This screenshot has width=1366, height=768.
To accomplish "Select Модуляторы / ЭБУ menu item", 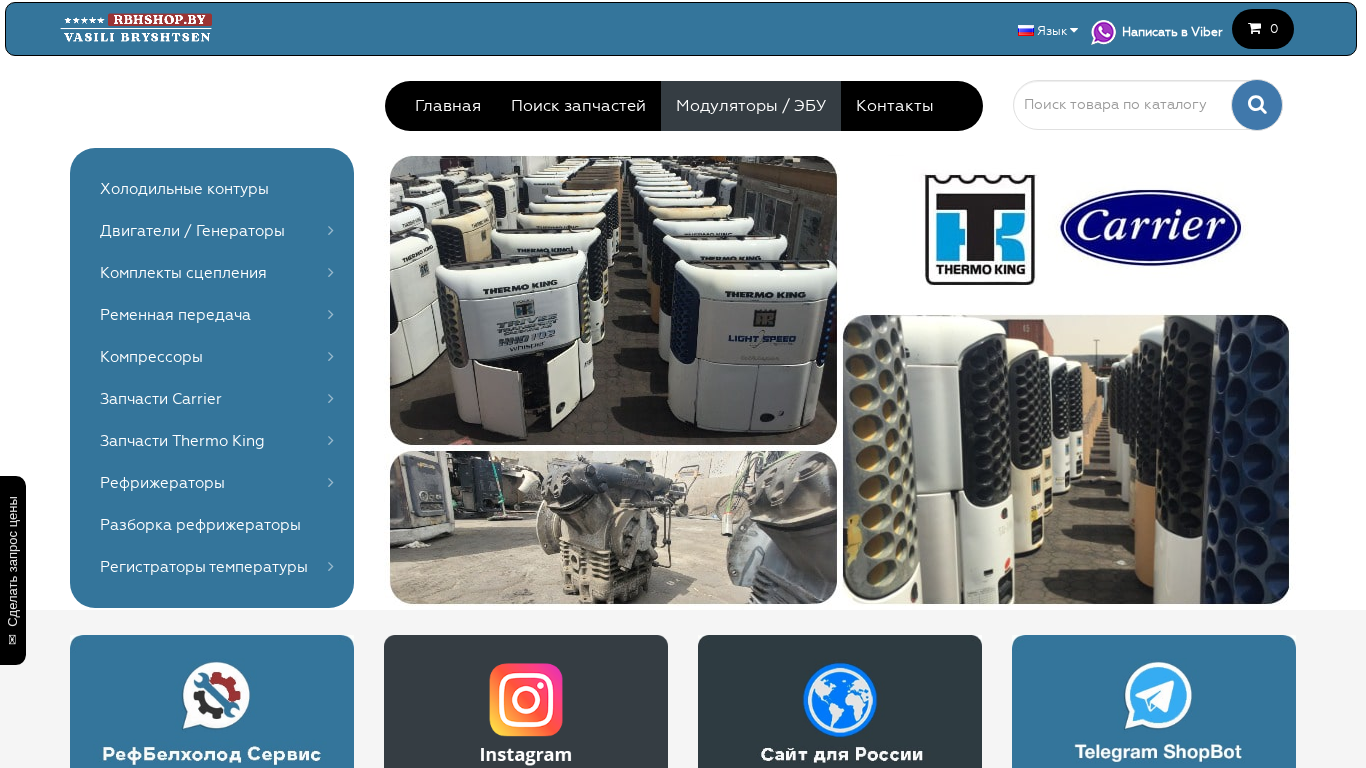I will coord(751,106).
